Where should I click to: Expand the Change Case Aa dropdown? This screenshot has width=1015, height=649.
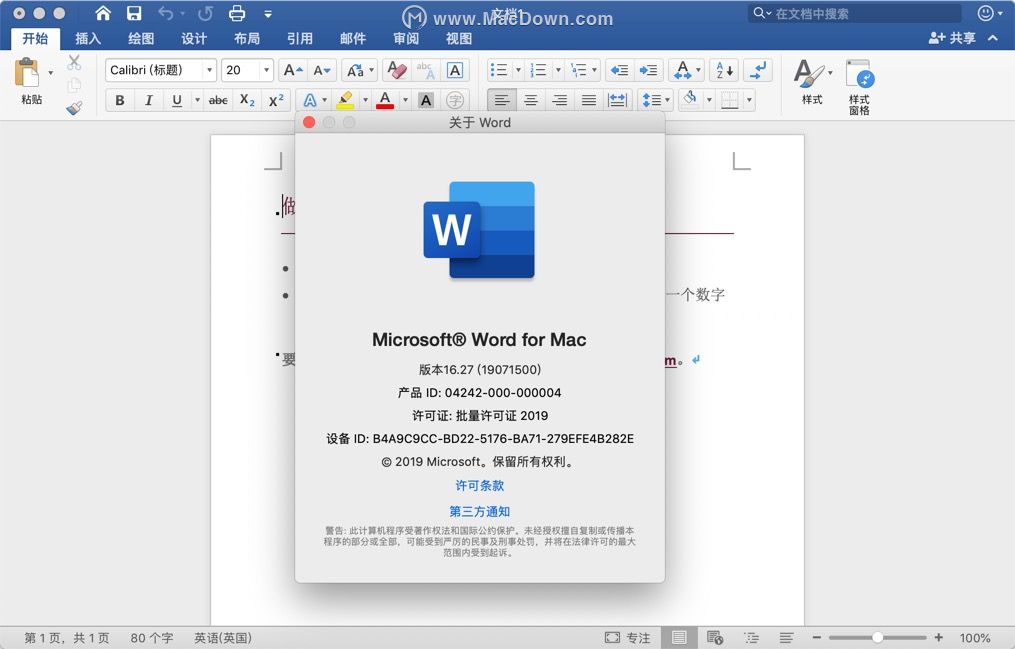pos(372,70)
